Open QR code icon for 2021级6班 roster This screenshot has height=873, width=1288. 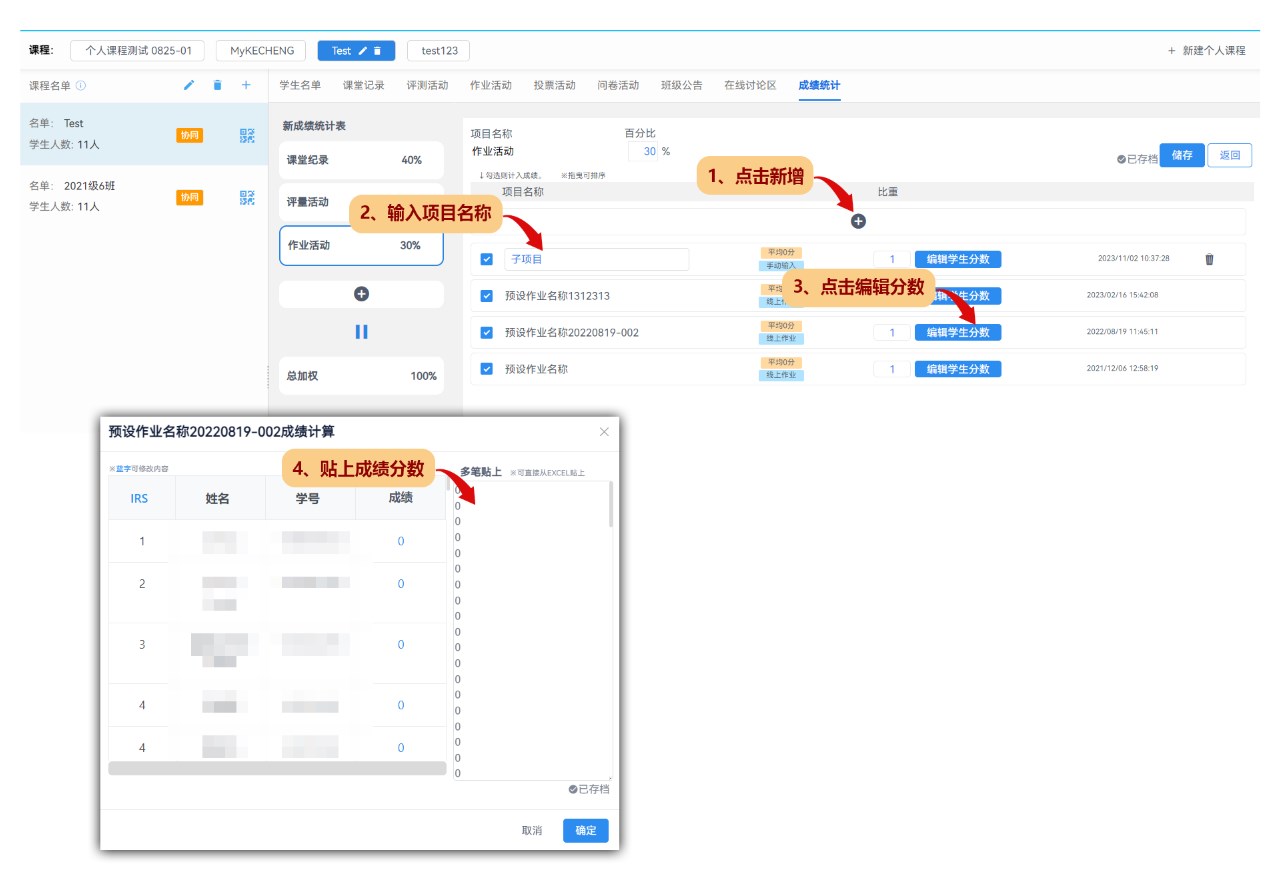tap(247, 198)
